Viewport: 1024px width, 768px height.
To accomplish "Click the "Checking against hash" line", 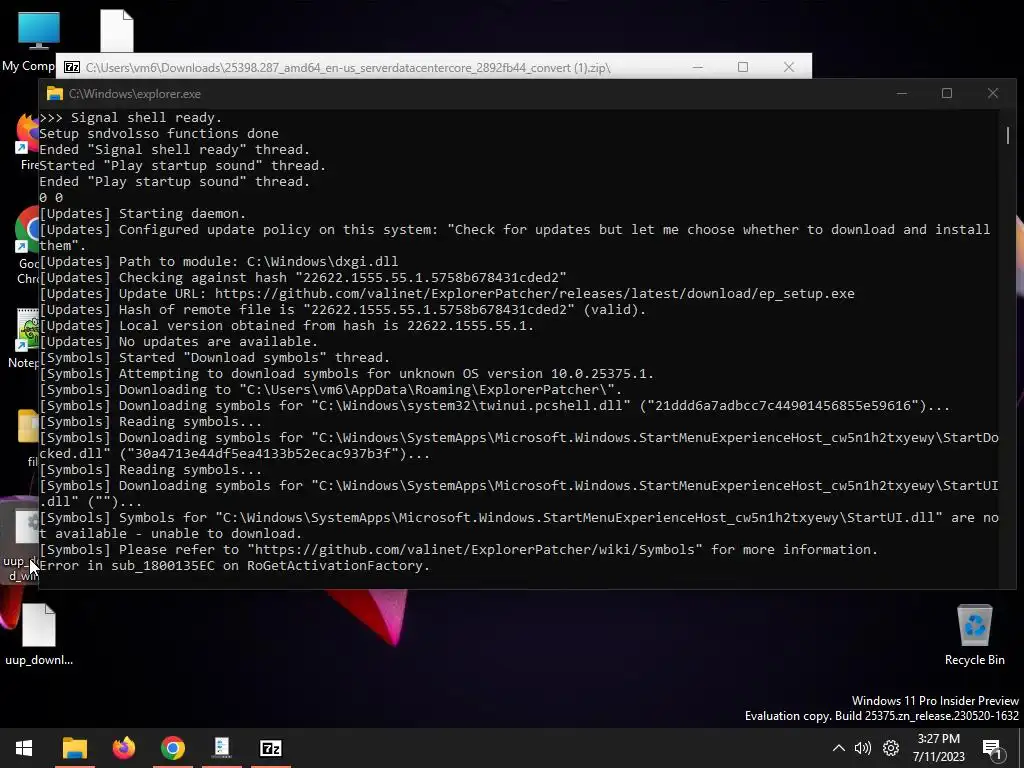I will coord(302,278).
